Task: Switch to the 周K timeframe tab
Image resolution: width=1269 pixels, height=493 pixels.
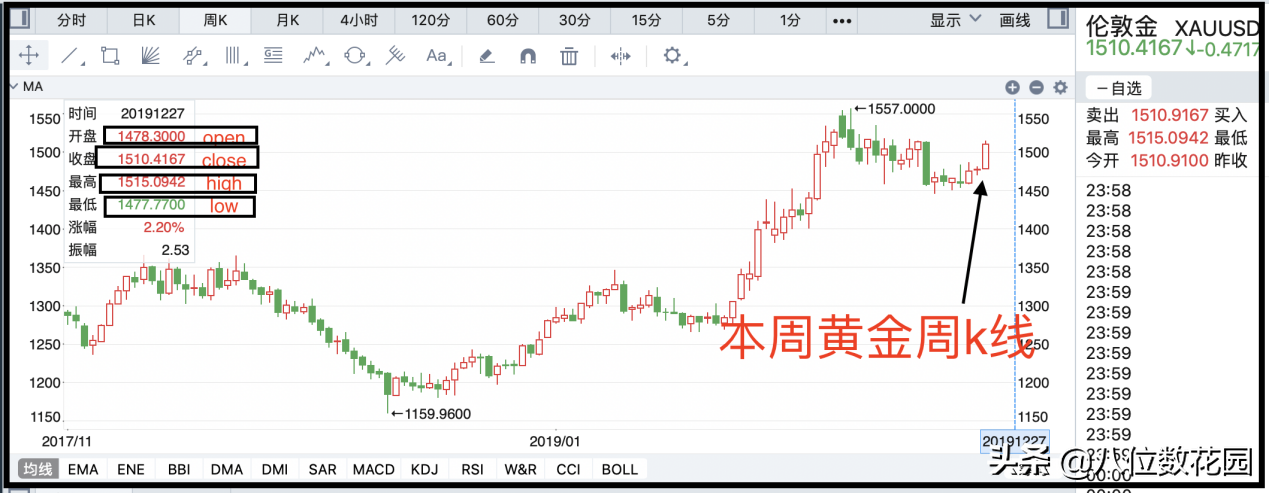Action: [x=216, y=20]
